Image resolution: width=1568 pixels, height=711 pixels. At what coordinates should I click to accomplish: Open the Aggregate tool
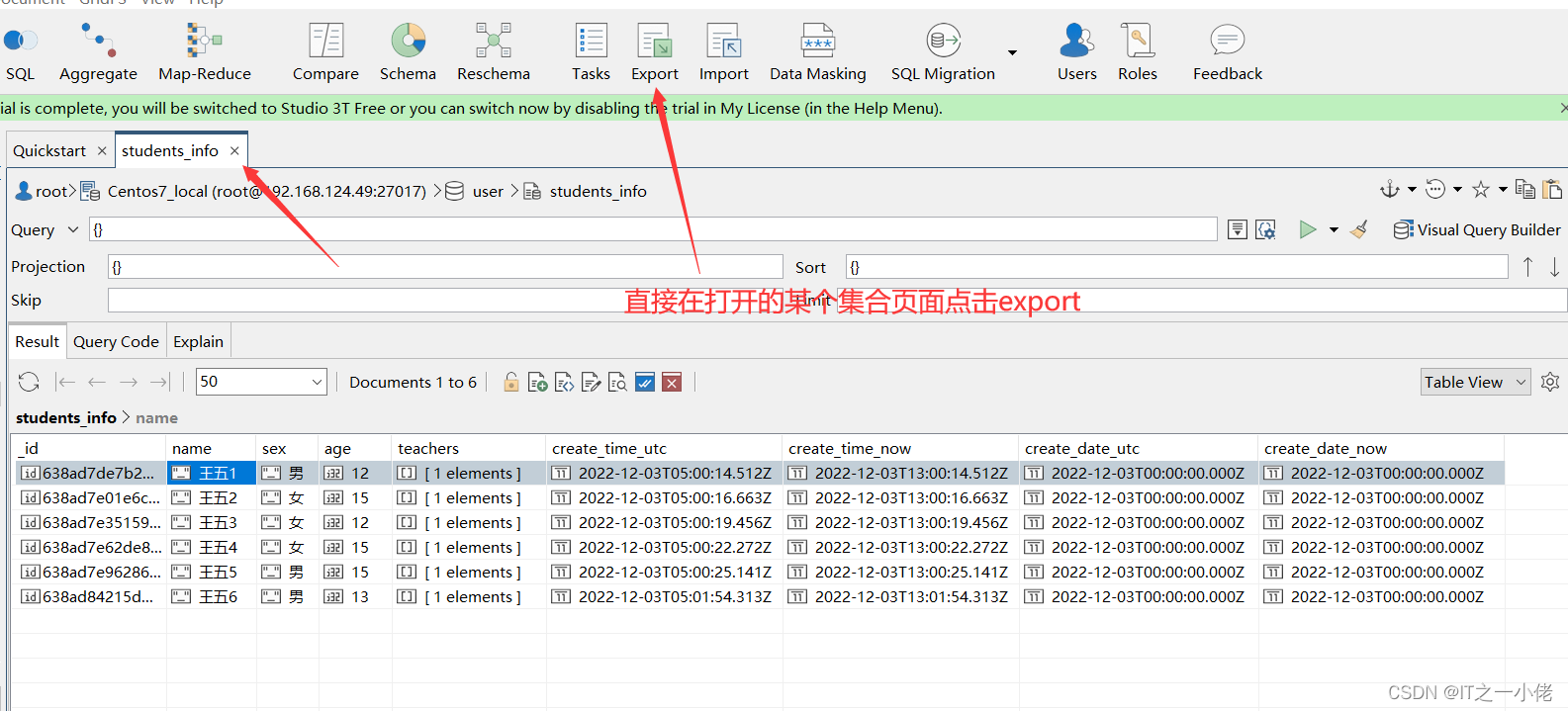pos(98,53)
